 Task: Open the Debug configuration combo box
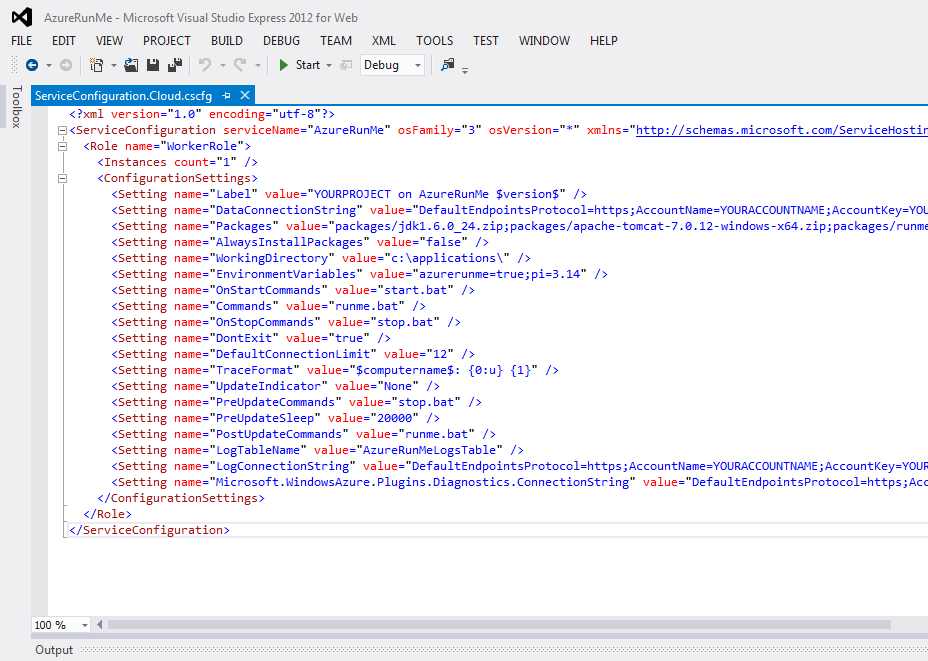392,65
